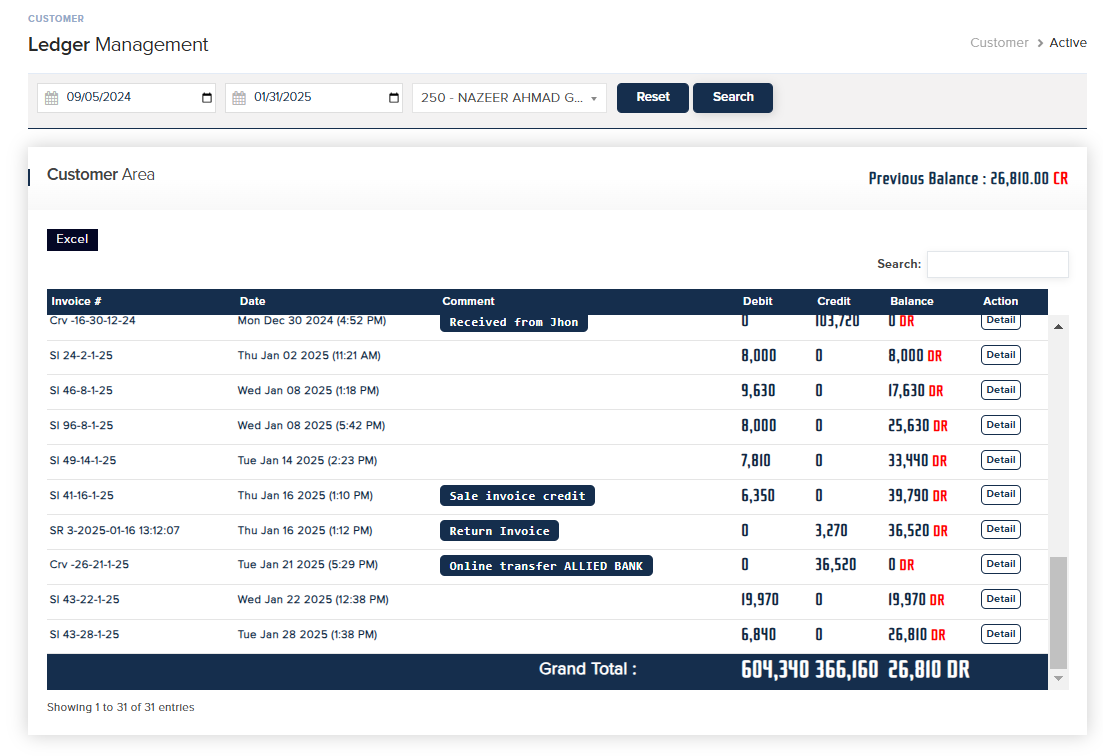Click calendar glyph before 01/31/2025
1103x756 pixels.
click(x=239, y=98)
